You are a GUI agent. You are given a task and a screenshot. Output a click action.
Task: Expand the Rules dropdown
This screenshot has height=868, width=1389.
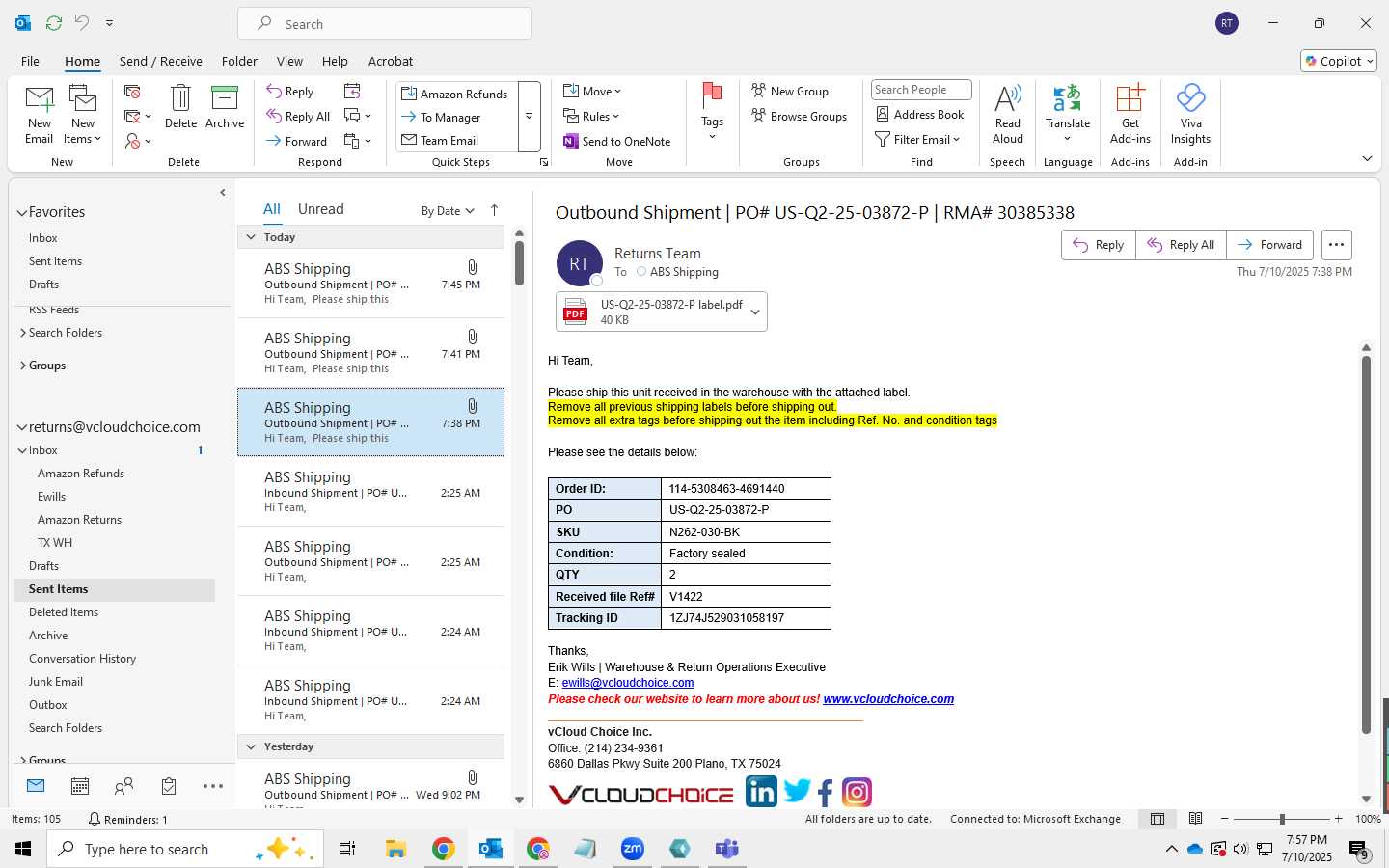point(591,117)
